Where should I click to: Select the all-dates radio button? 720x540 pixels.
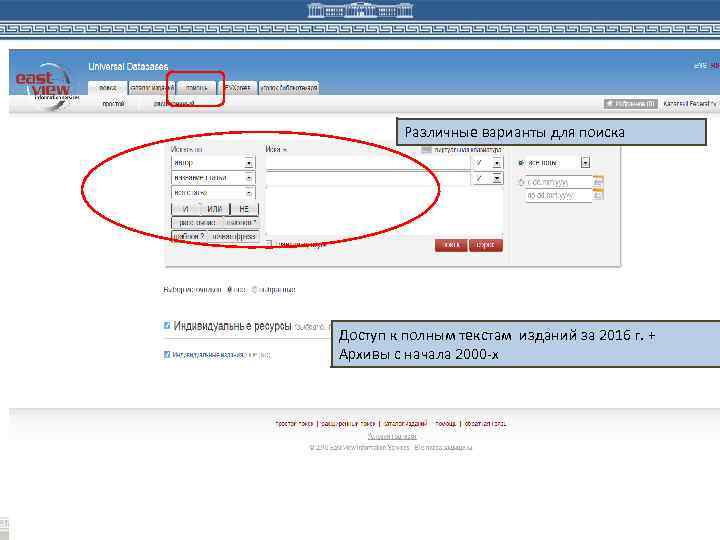(x=521, y=163)
